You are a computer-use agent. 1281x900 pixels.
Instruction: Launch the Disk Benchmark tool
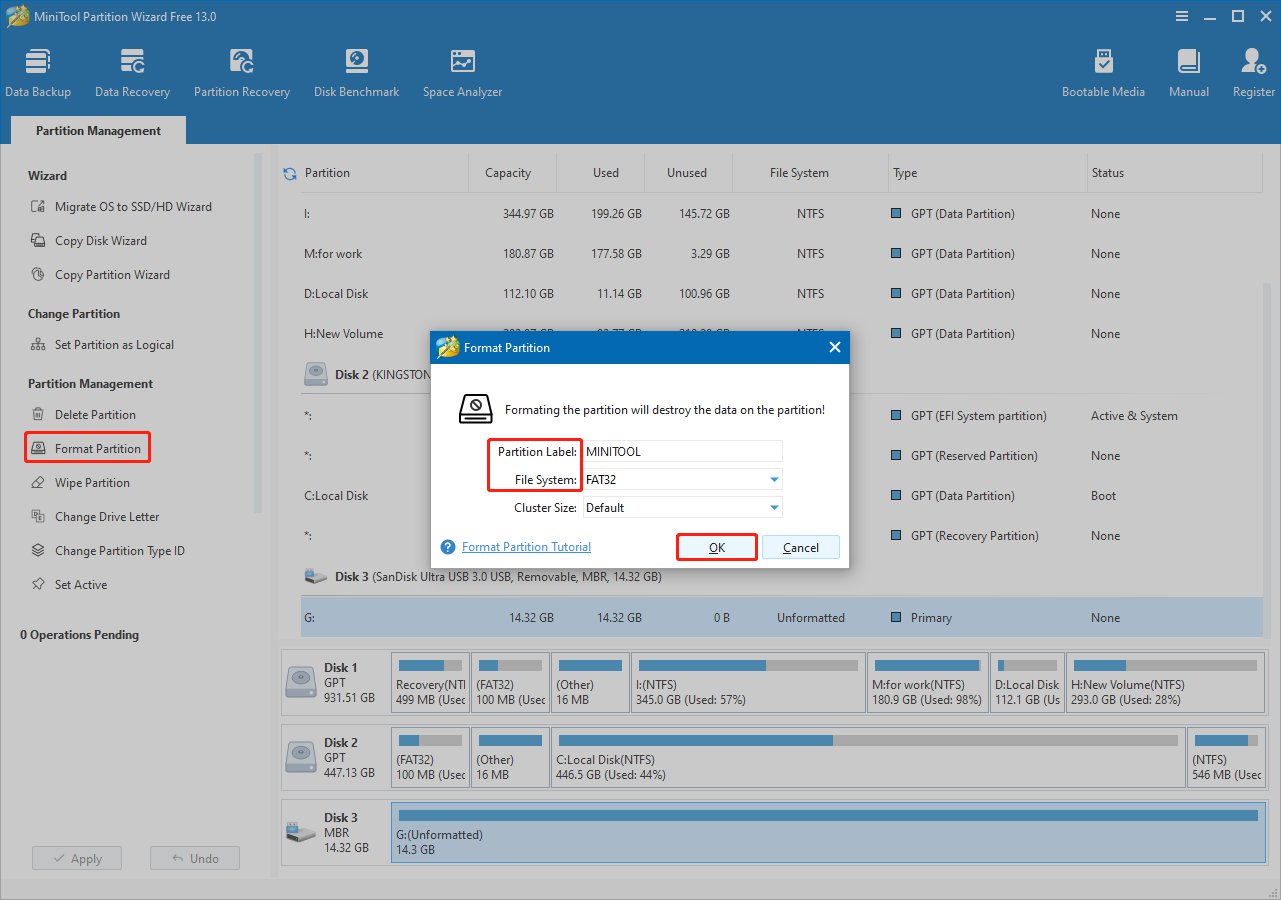(x=356, y=70)
